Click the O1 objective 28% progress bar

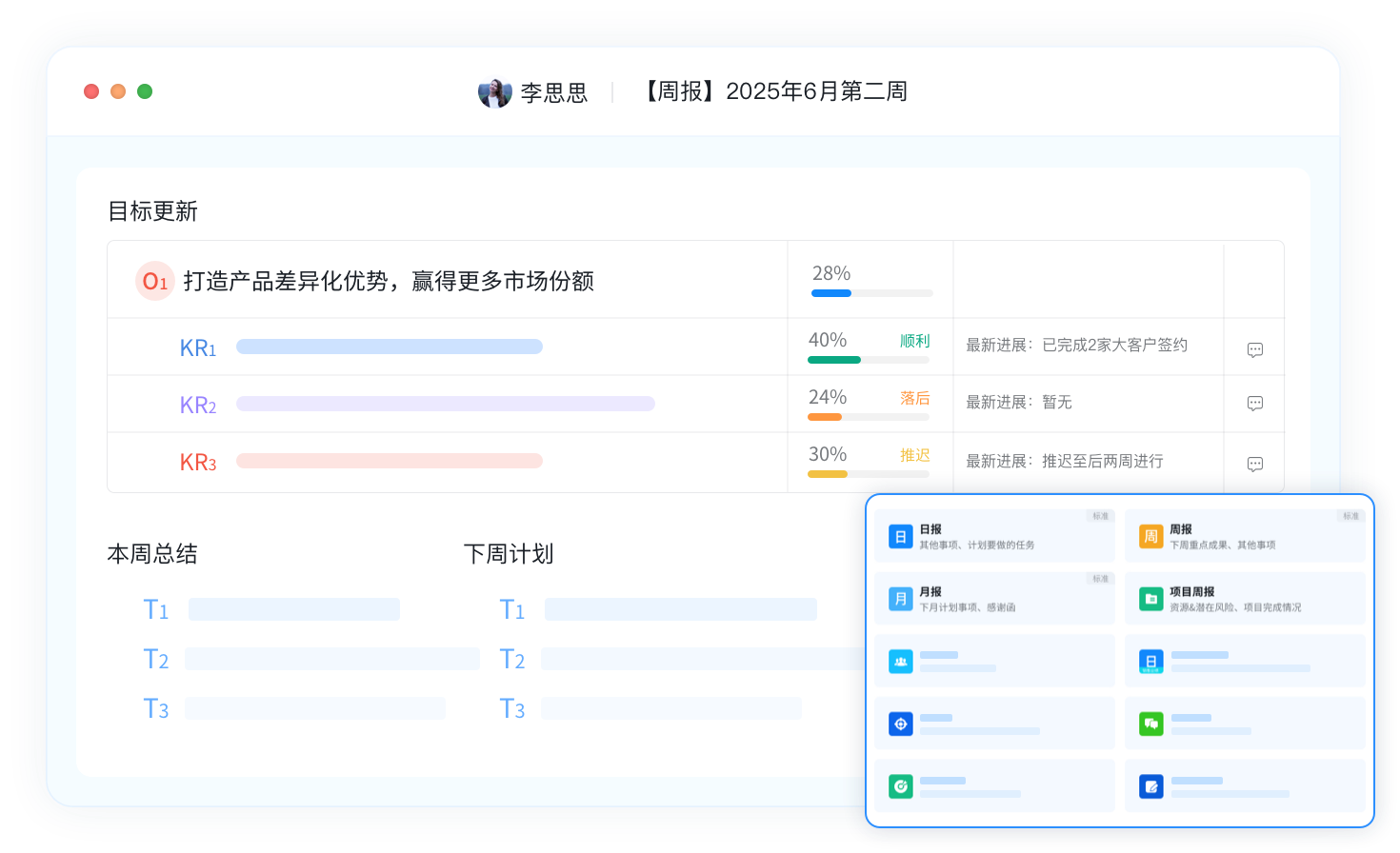871,293
